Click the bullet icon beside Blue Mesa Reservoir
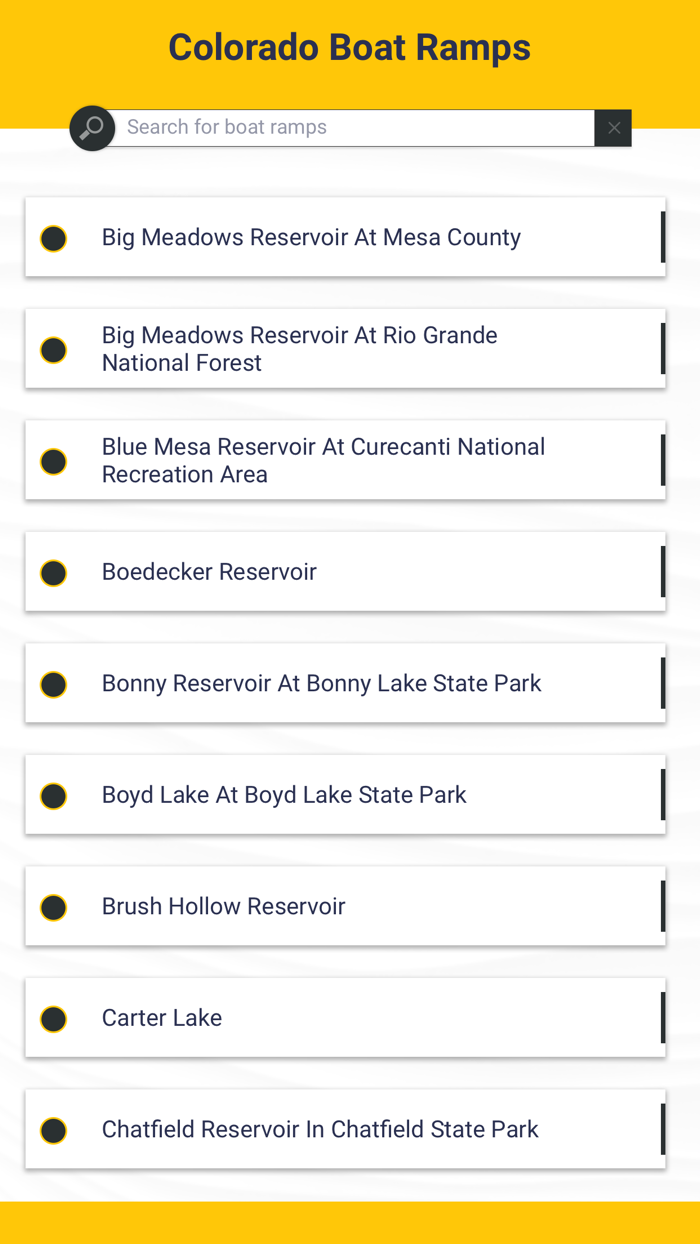This screenshot has width=700, height=1244. click(x=53, y=462)
